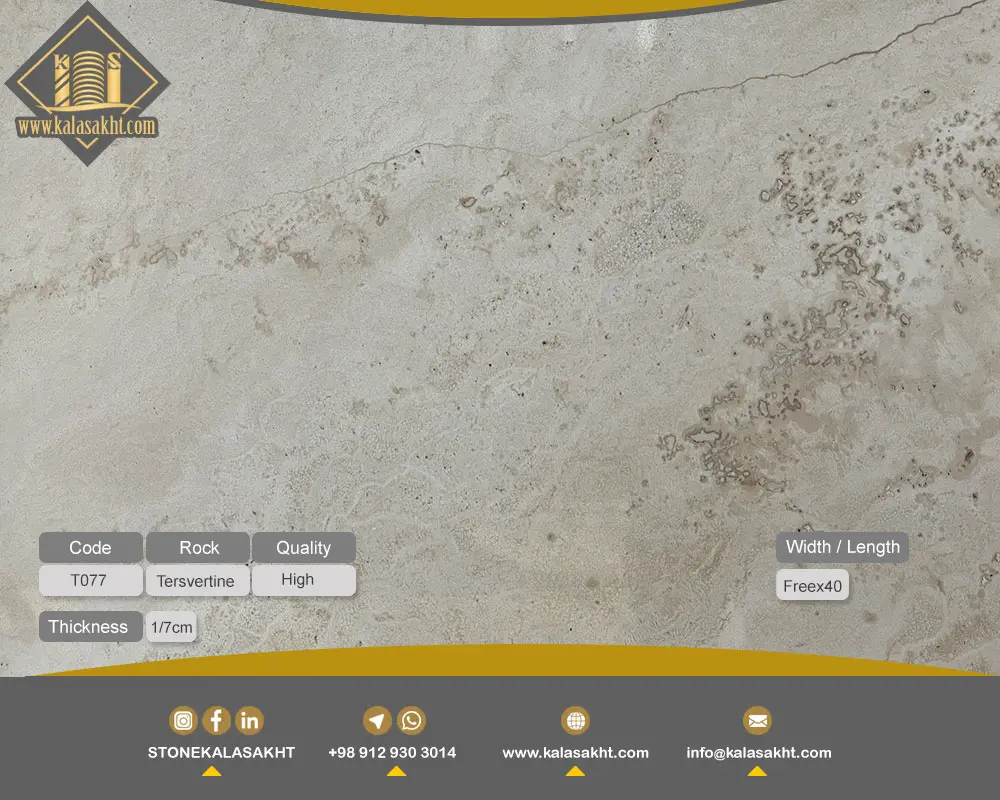Click the Rock label
1000x800 pixels.
198,547
